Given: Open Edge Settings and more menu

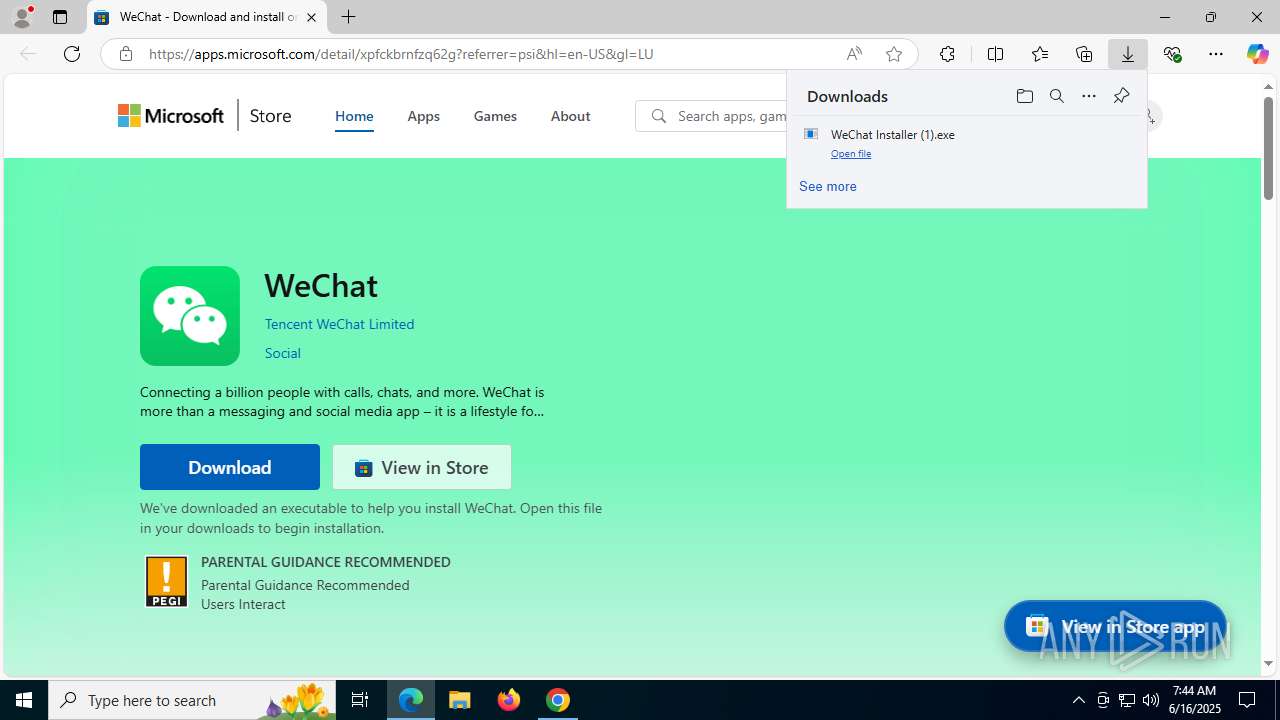Looking at the screenshot, I should (x=1216, y=54).
